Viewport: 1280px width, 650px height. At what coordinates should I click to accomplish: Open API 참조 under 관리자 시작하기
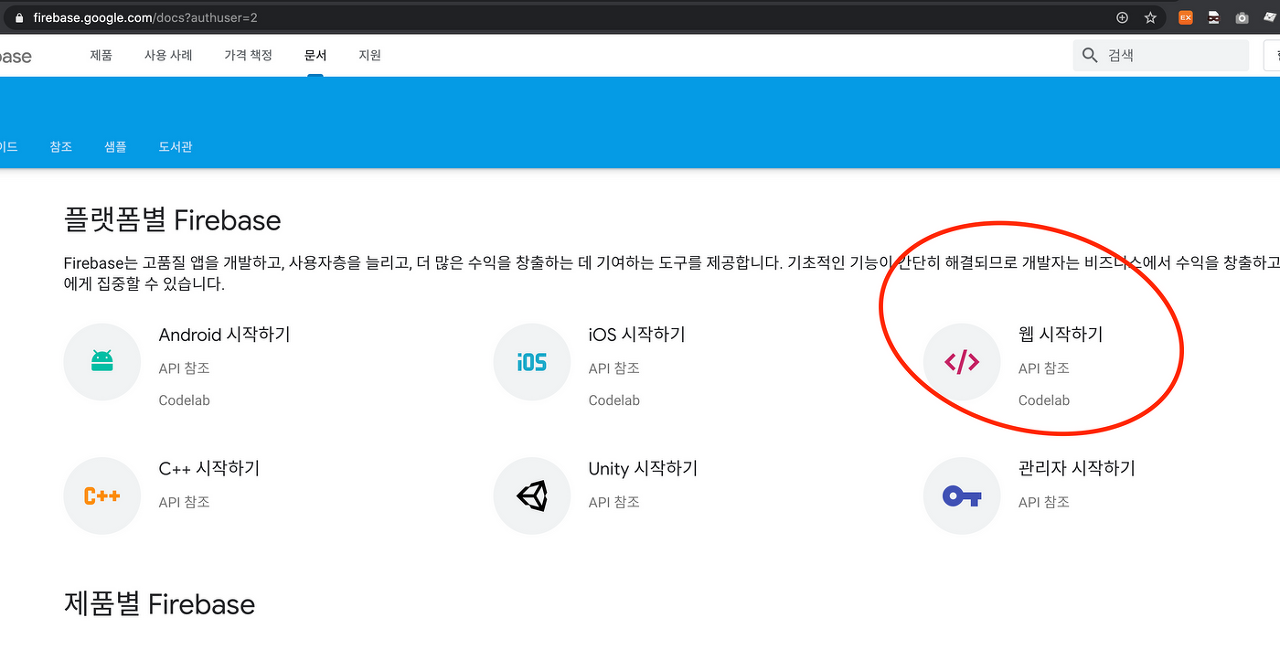coord(1044,503)
